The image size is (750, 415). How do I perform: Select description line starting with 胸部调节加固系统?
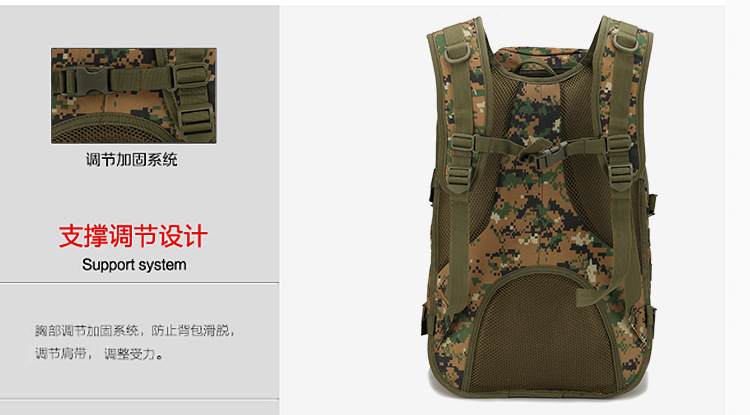(x=135, y=330)
